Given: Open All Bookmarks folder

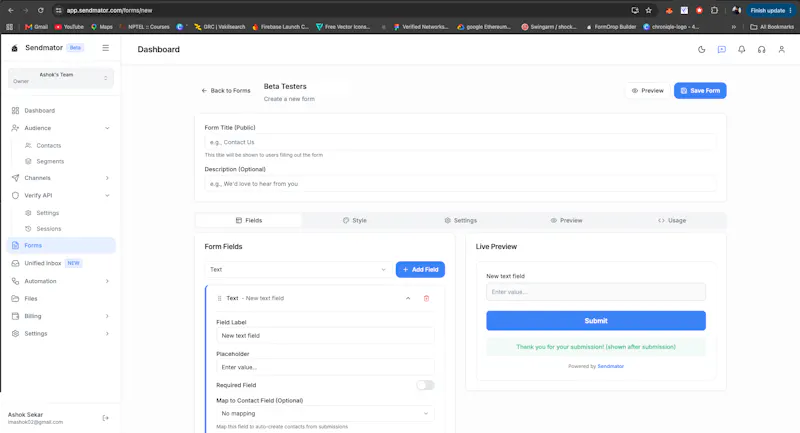Looking at the screenshot, I should 771,27.
